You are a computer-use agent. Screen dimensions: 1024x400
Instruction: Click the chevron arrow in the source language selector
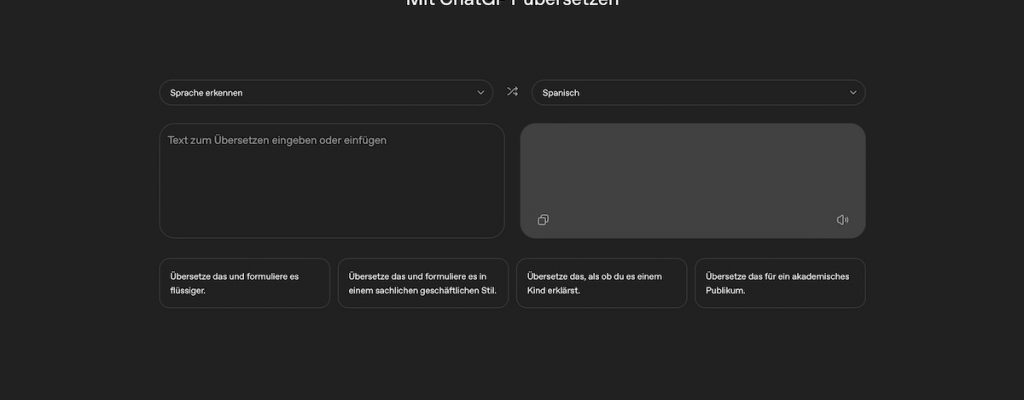coord(480,92)
